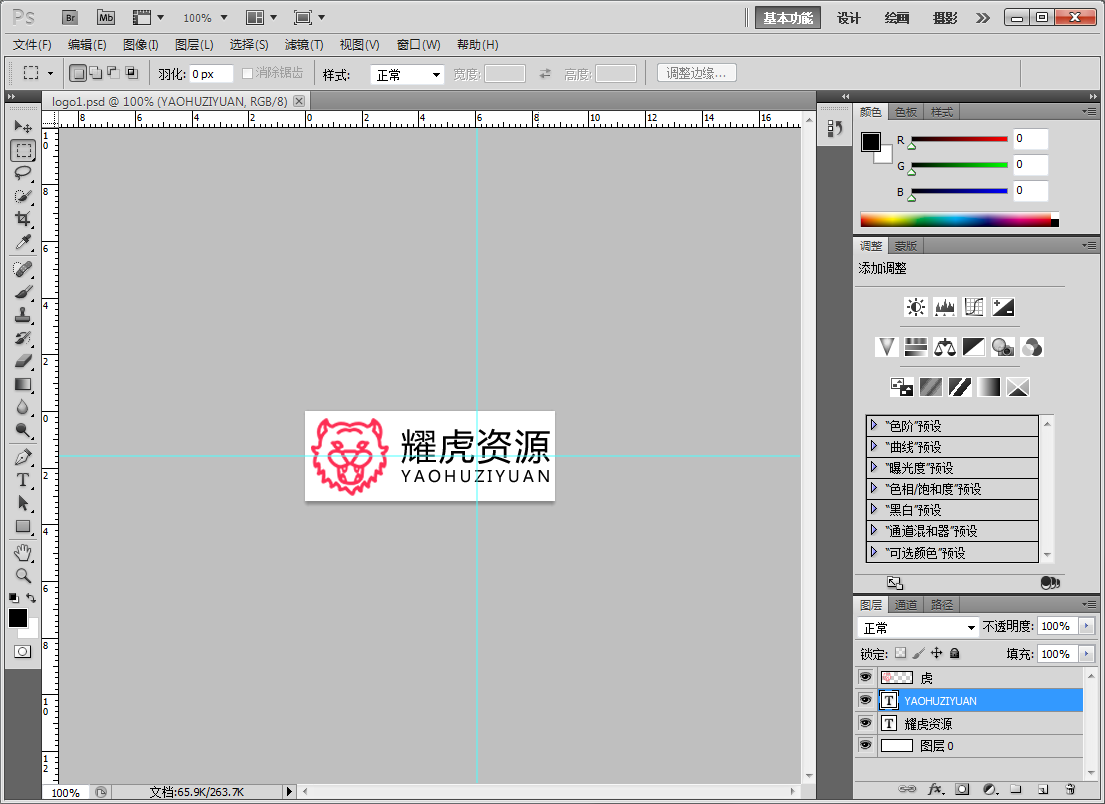Click the 设计 workspace button
Screen dimensions: 1105x804
click(x=848, y=18)
